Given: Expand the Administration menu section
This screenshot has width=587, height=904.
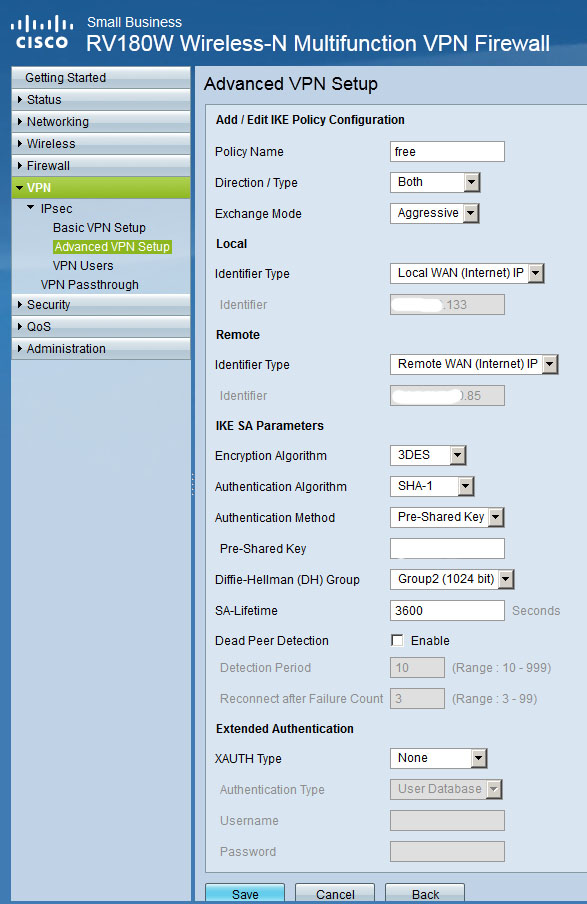Looking at the screenshot, I should click(x=100, y=348).
